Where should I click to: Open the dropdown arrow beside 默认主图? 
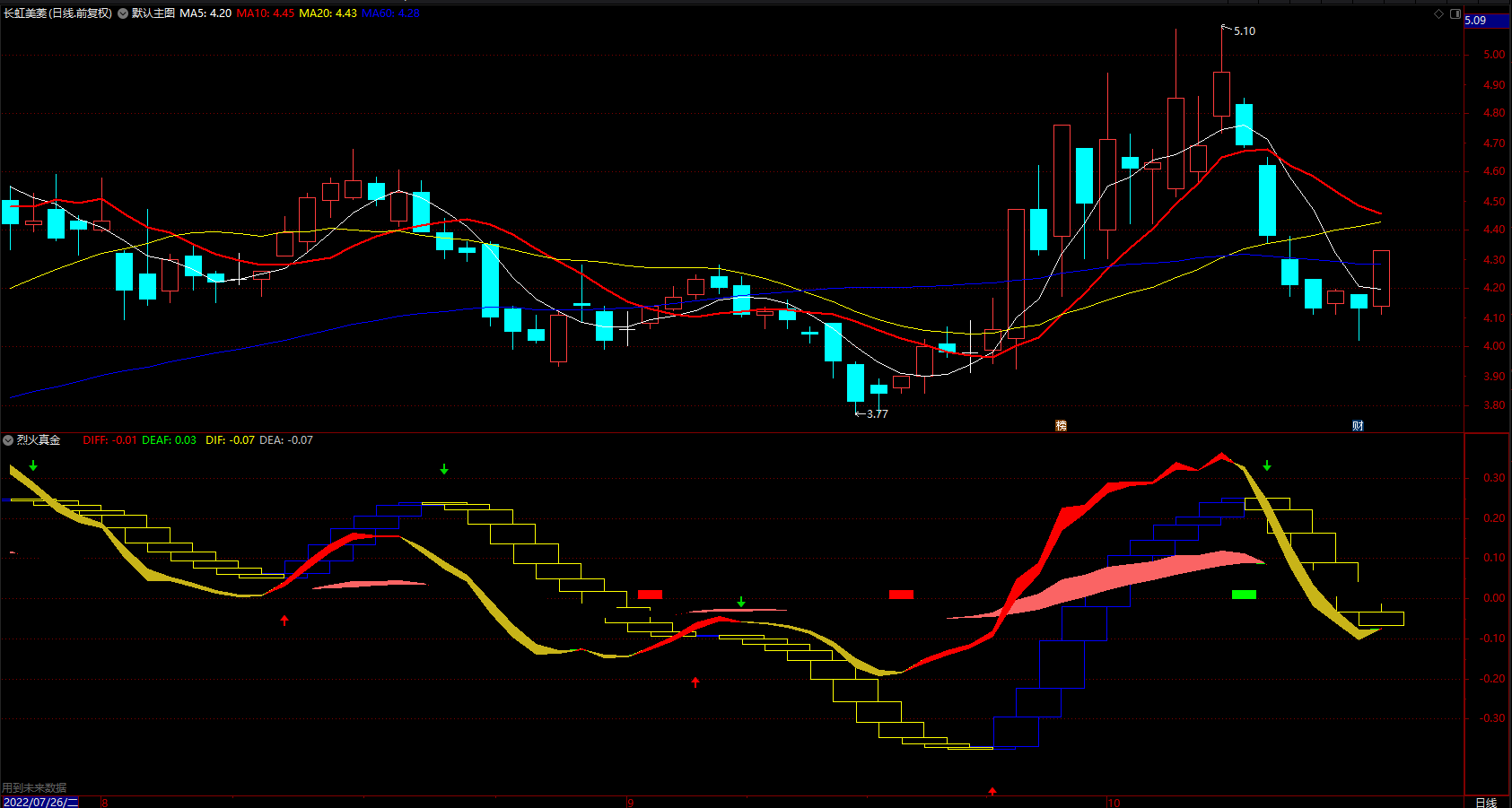tap(123, 13)
